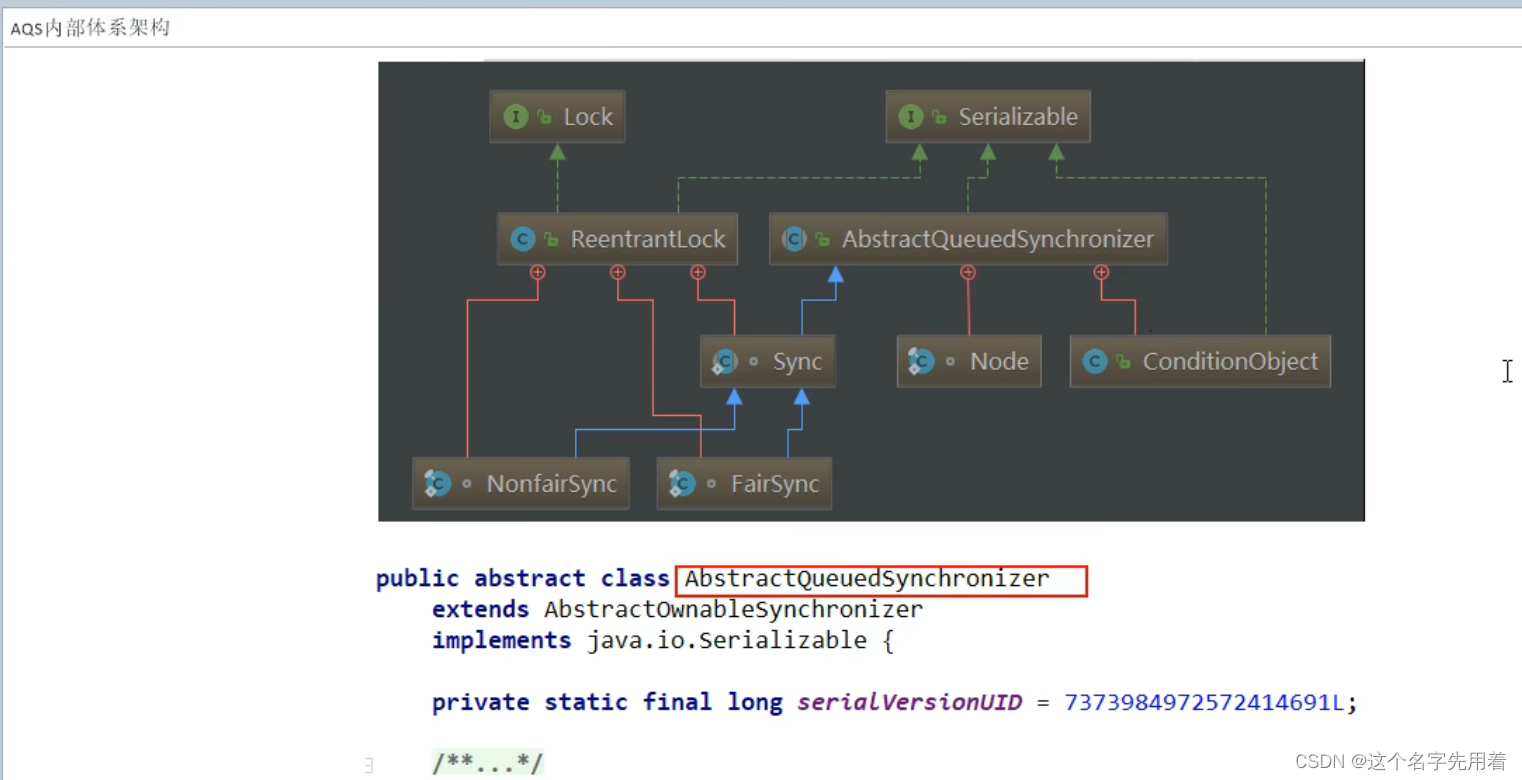1522x780 pixels.
Task: Click the 7373984972572414691L value
Action: tap(1205, 702)
